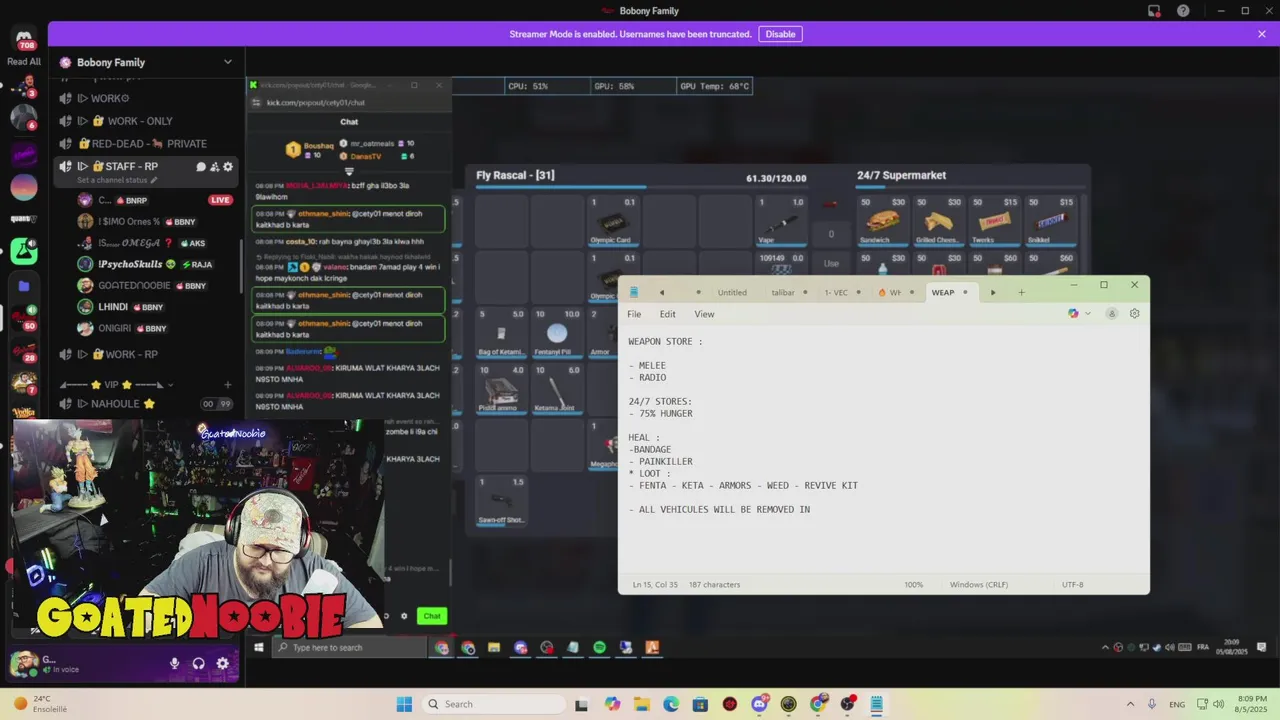The width and height of the screenshot is (1280, 720).
Task: Disable Streamer Mode via the Disable button
Action: click(780, 34)
